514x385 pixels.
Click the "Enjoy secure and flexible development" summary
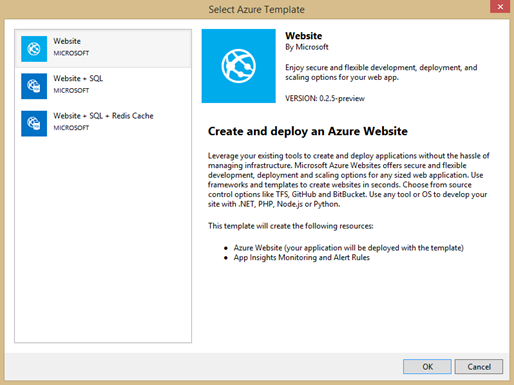coord(381,72)
